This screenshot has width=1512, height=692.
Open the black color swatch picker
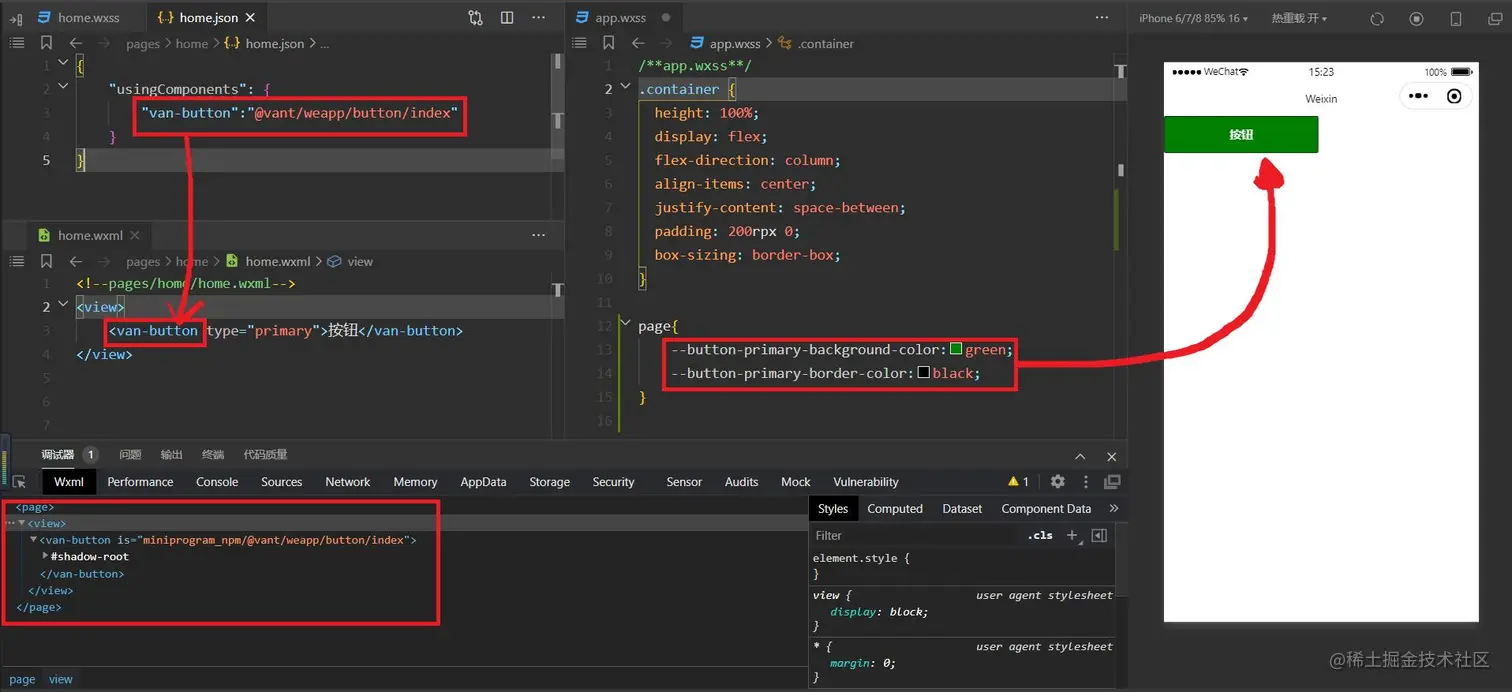pyautogui.click(x=924, y=372)
